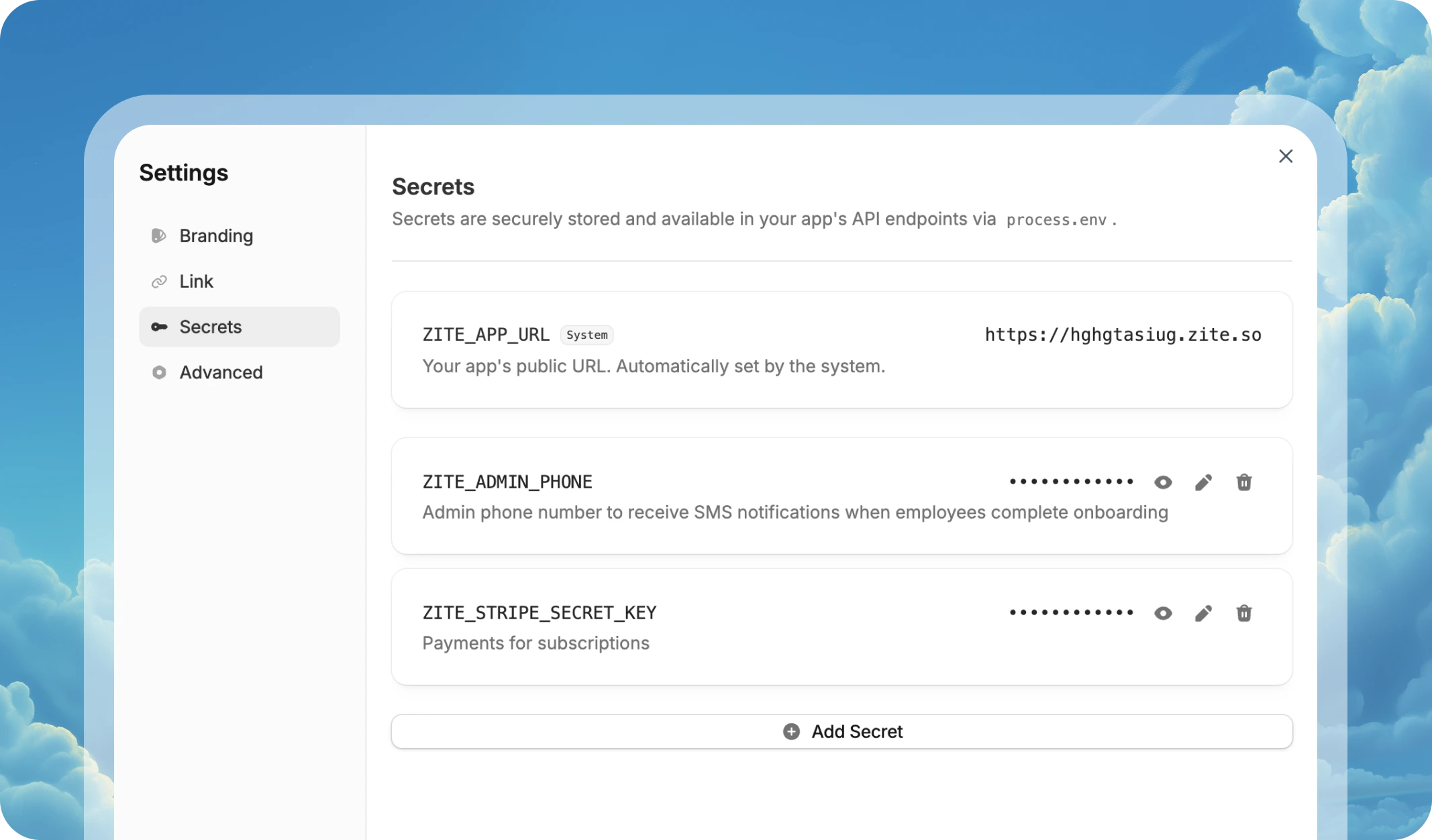
Task: Delete ZITE_STRIPE_SECRET_KEY using the trash icon
Action: tap(1244, 613)
